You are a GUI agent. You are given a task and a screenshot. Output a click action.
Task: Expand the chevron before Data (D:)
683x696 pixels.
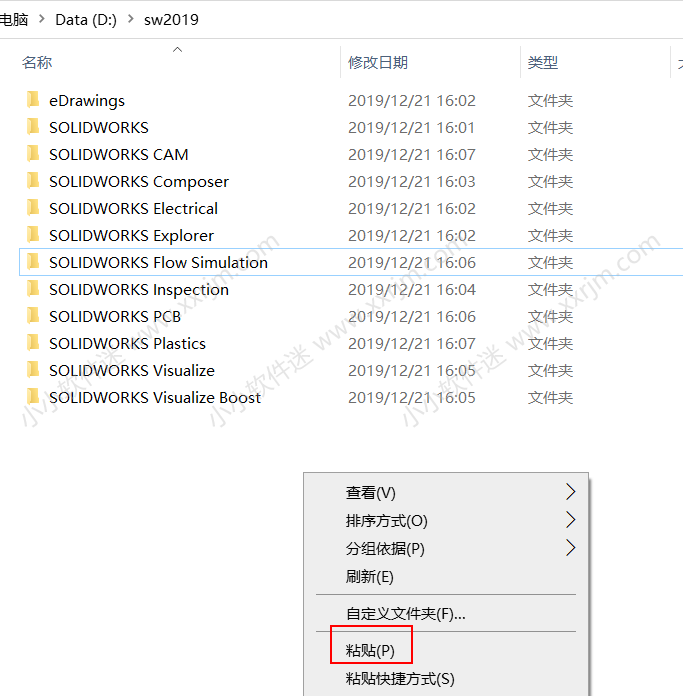point(42,19)
